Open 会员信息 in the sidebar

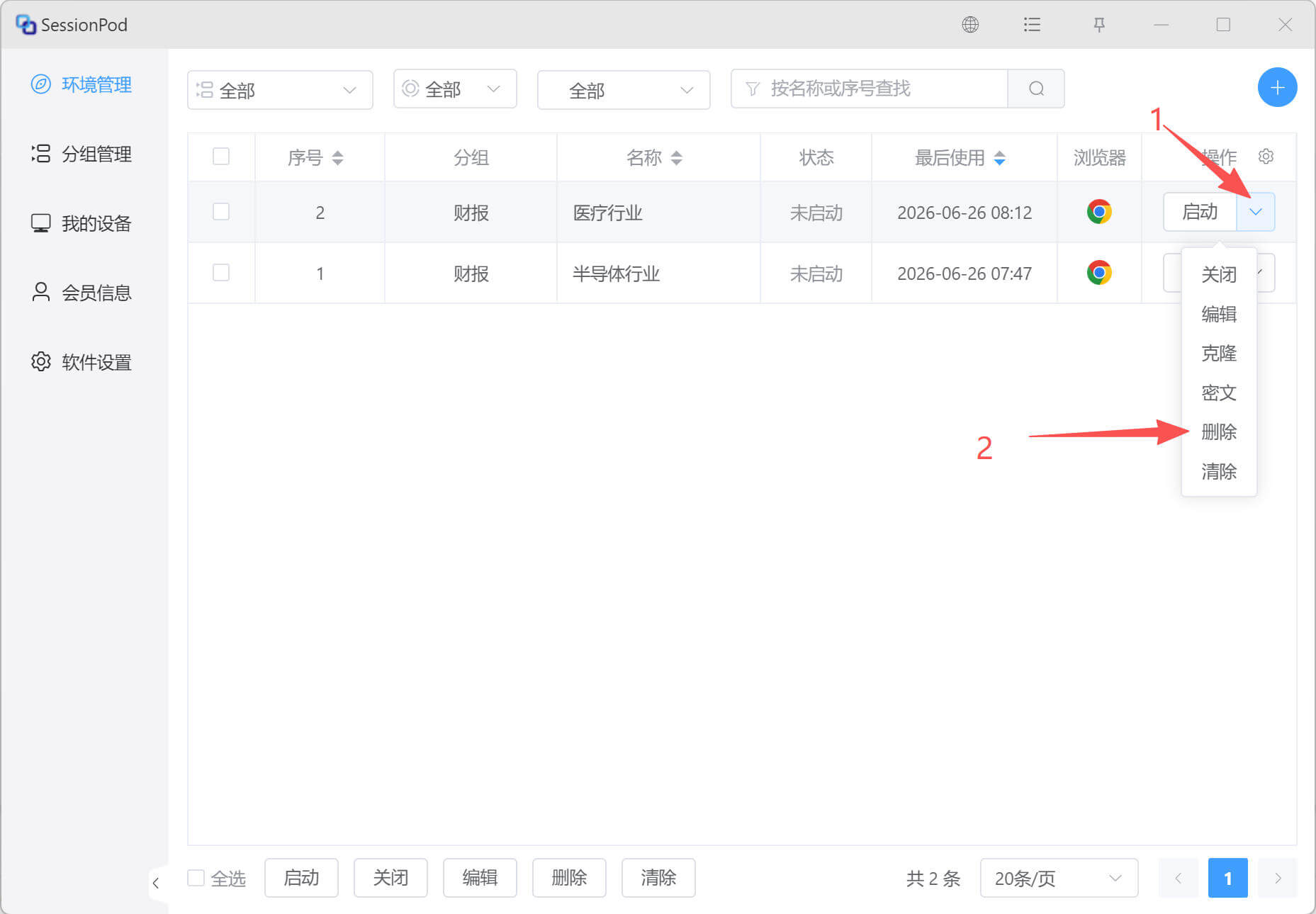(x=81, y=293)
